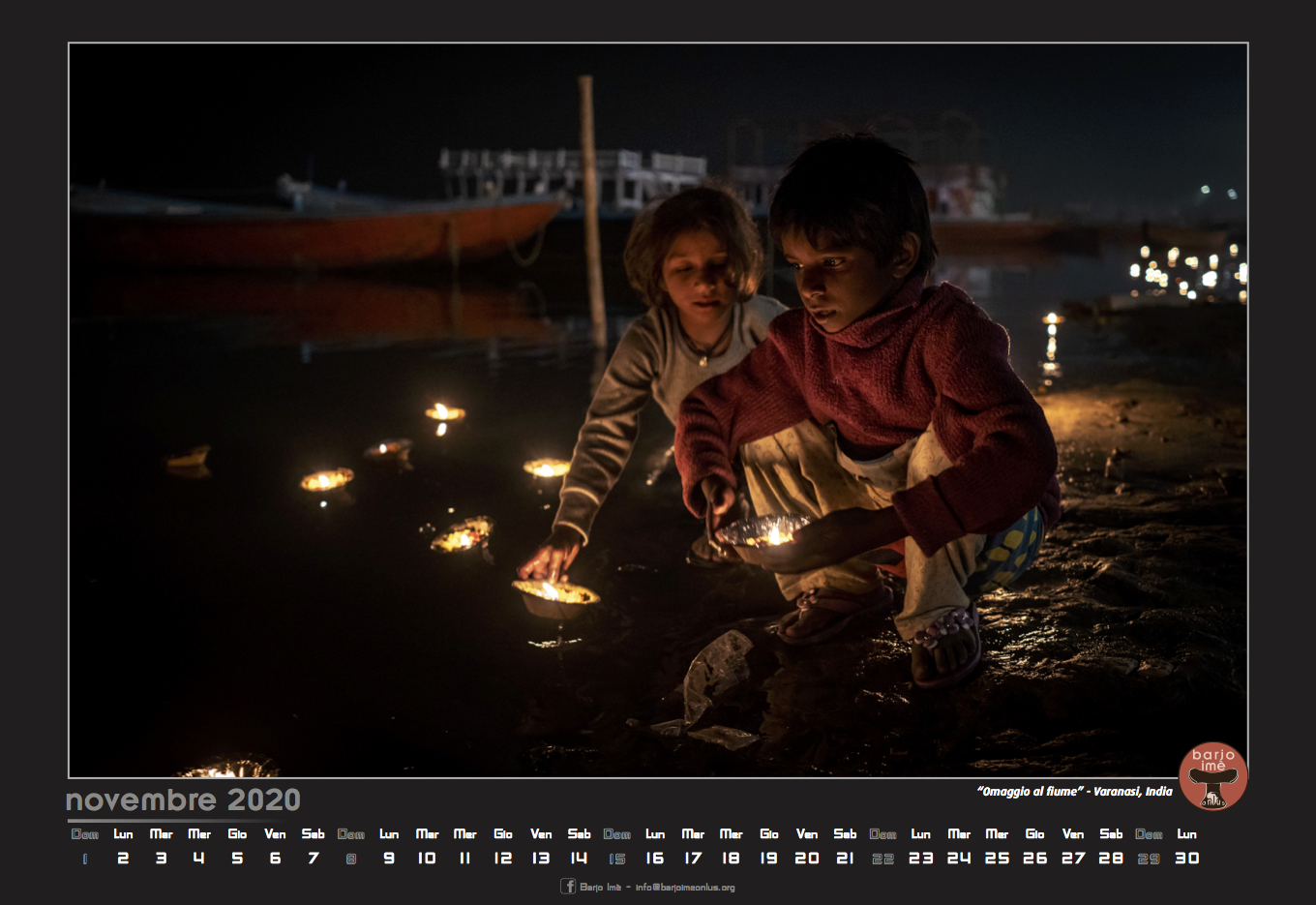This screenshot has height=905, width=1316.
Task: Click date 25 on the calendar
Action: tap(997, 859)
